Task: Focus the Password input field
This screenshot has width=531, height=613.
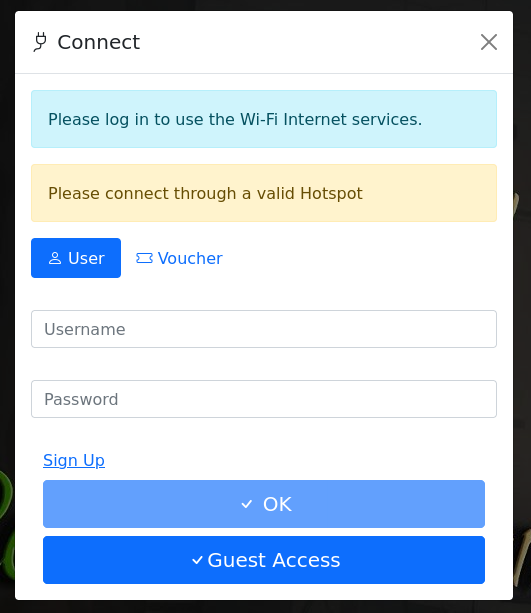Action: point(264,399)
